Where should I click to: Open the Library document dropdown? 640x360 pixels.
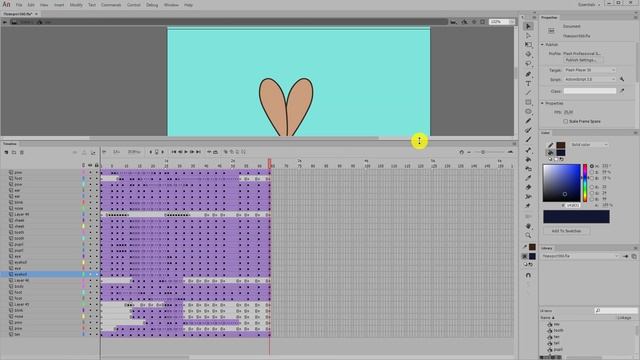pos(580,256)
